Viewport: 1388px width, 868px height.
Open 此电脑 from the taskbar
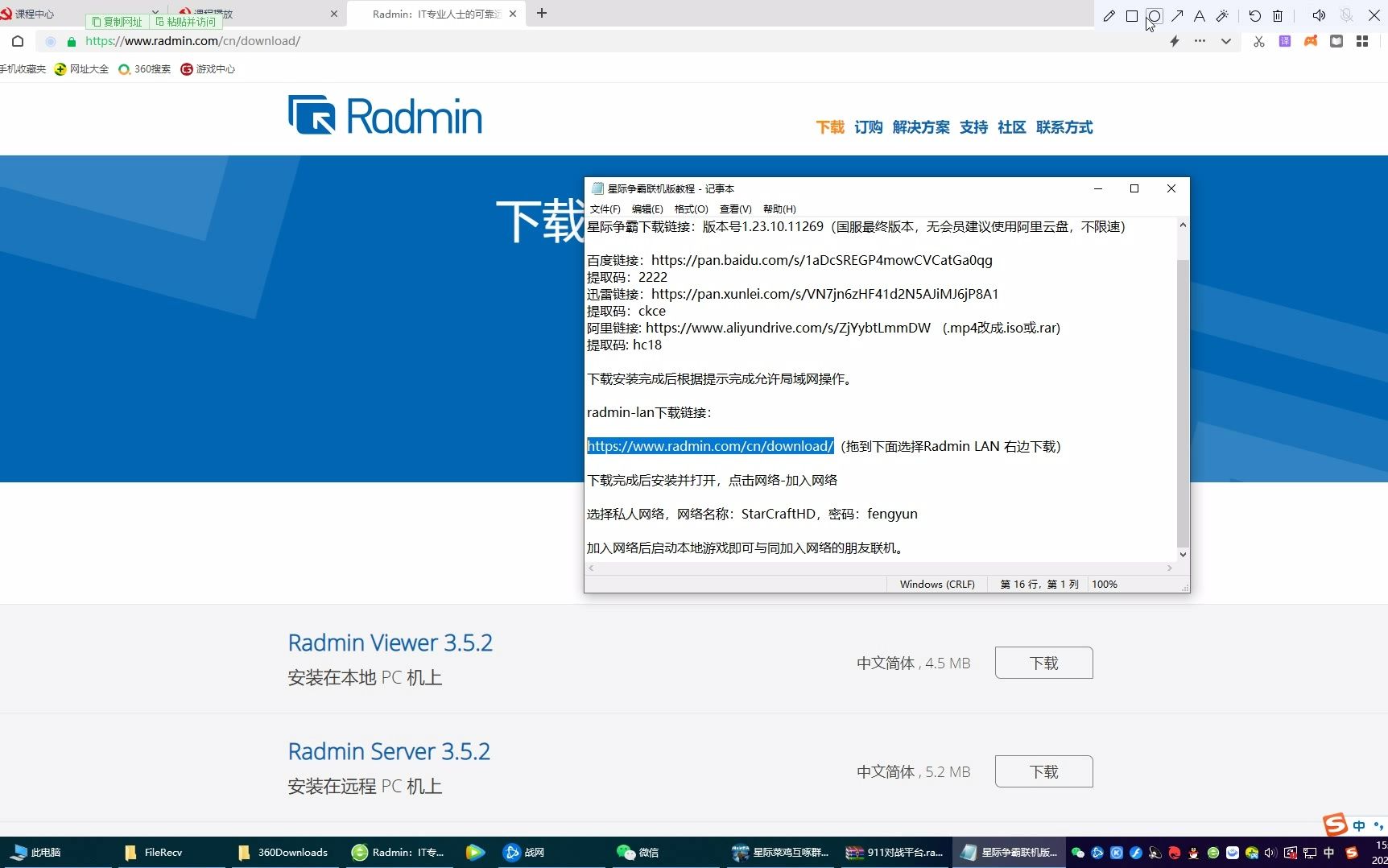pyautogui.click(x=36, y=853)
